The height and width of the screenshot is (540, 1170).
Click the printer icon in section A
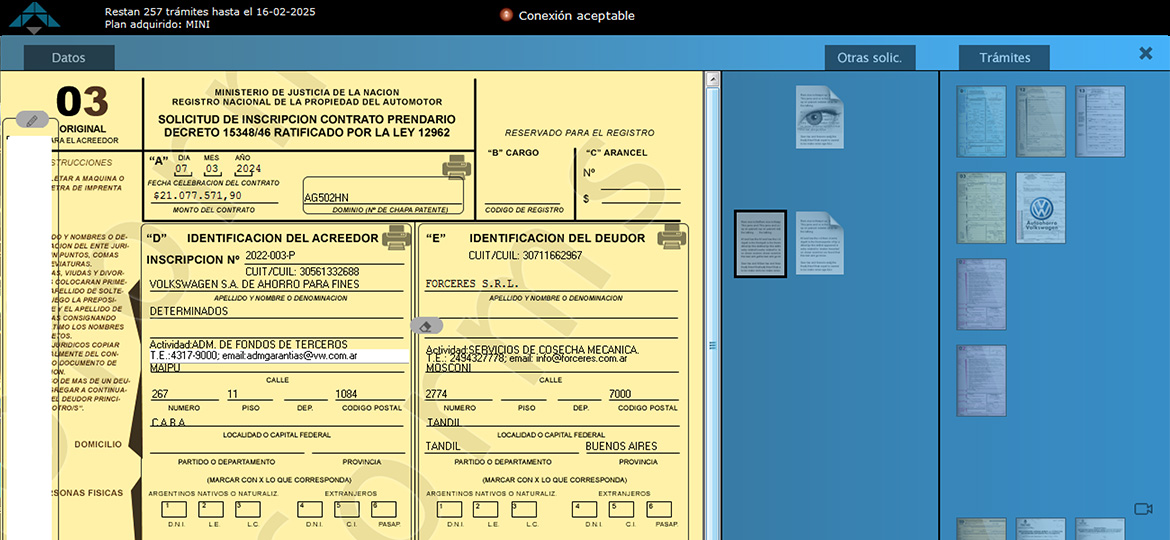pyautogui.click(x=457, y=166)
